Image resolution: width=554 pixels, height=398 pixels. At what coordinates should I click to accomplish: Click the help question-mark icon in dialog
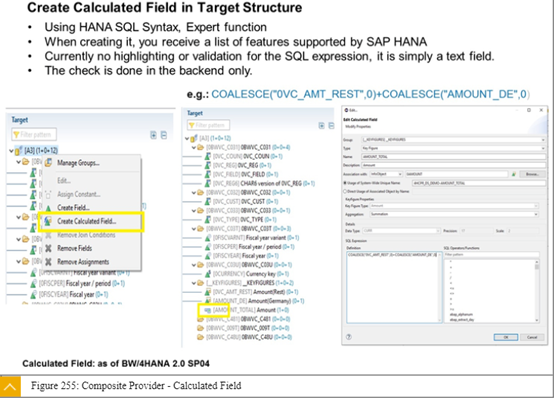pyautogui.click(x=349, y=337)
